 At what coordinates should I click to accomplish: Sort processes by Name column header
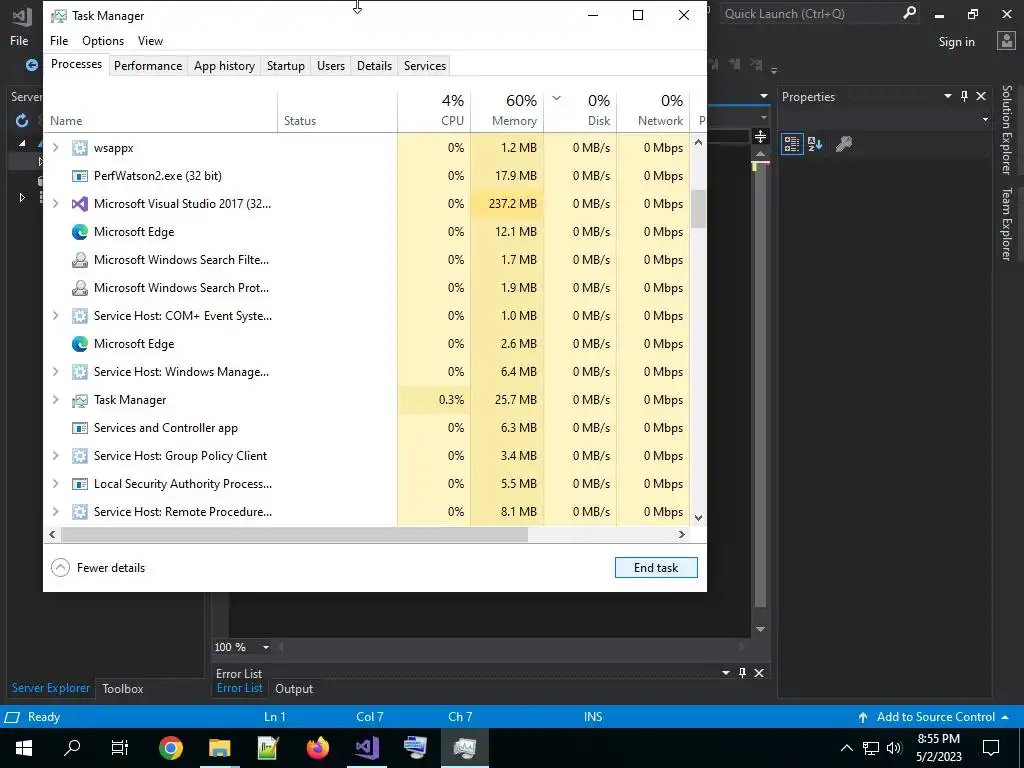tap(161, 110)
